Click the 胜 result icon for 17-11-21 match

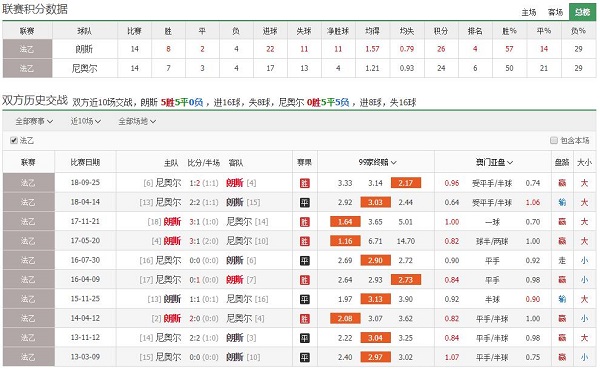click(305, 222)
